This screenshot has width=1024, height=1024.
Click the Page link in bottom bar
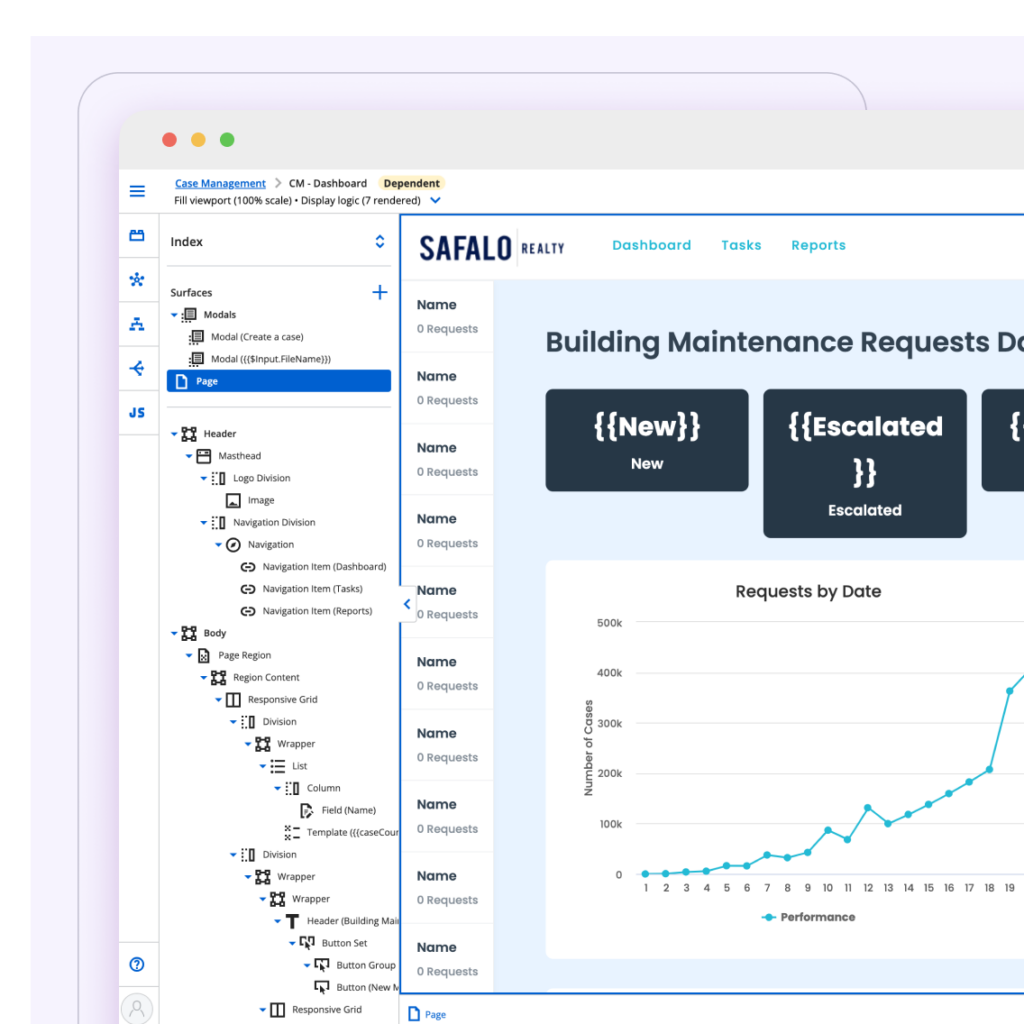(x=436, y=1015)
